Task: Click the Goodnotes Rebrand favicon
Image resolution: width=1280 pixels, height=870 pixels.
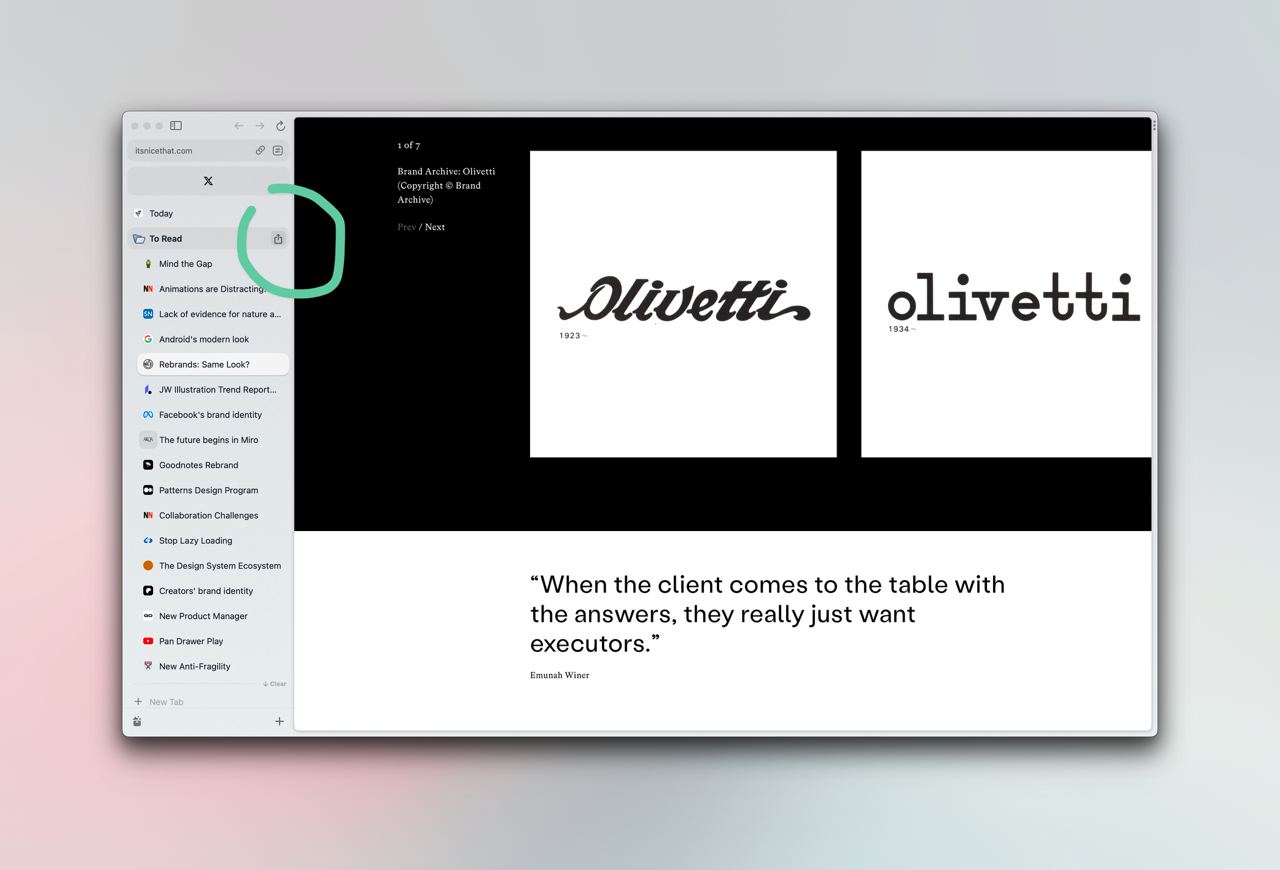Action: tap(148, 465)
